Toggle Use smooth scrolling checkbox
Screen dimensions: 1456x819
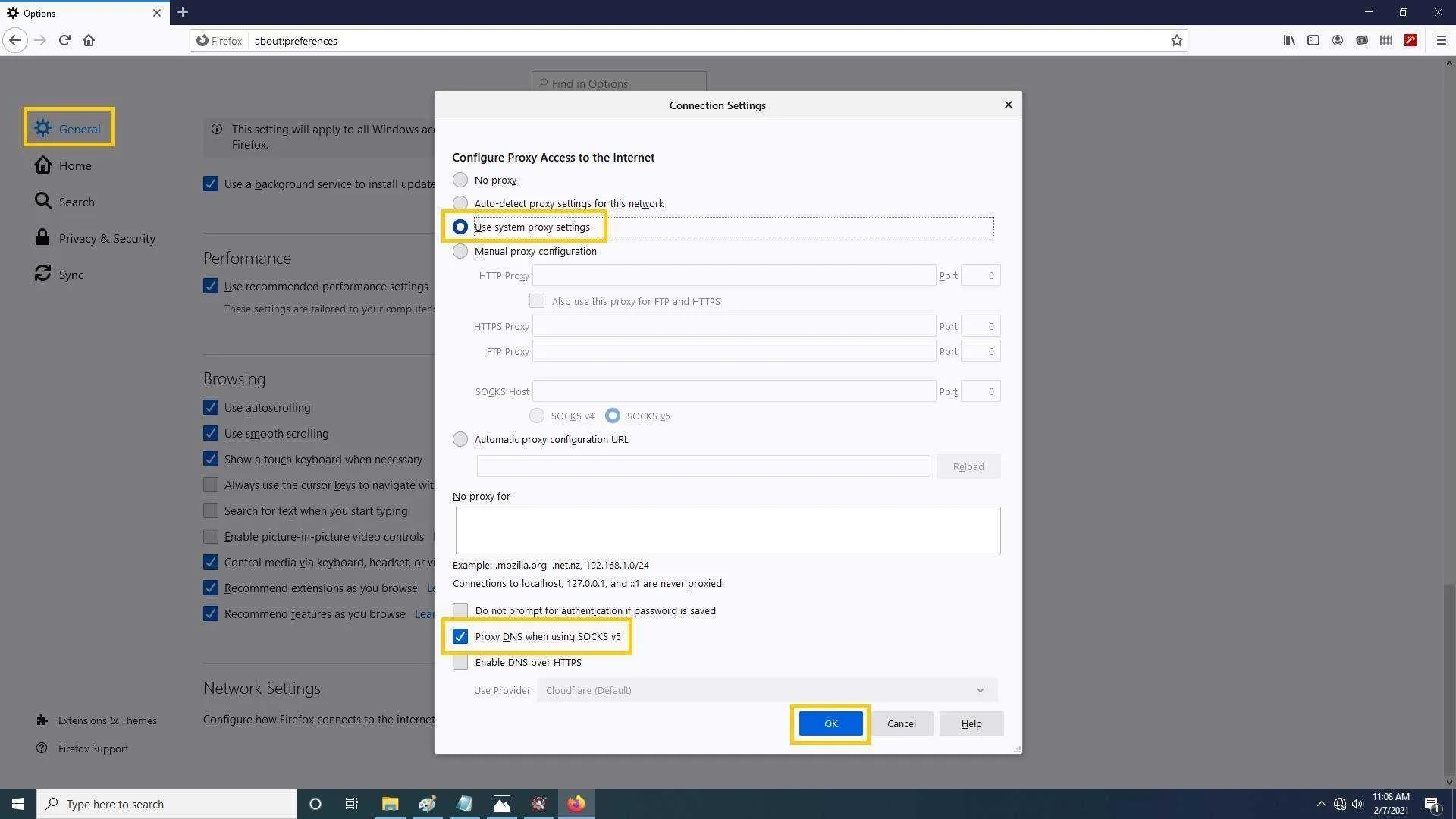[x=210, y=433]
